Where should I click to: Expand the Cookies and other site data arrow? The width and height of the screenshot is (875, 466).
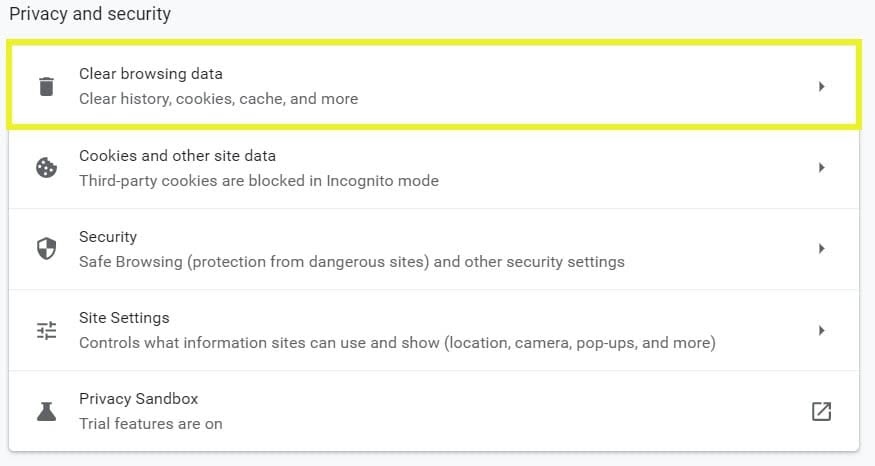click(821, 168)
